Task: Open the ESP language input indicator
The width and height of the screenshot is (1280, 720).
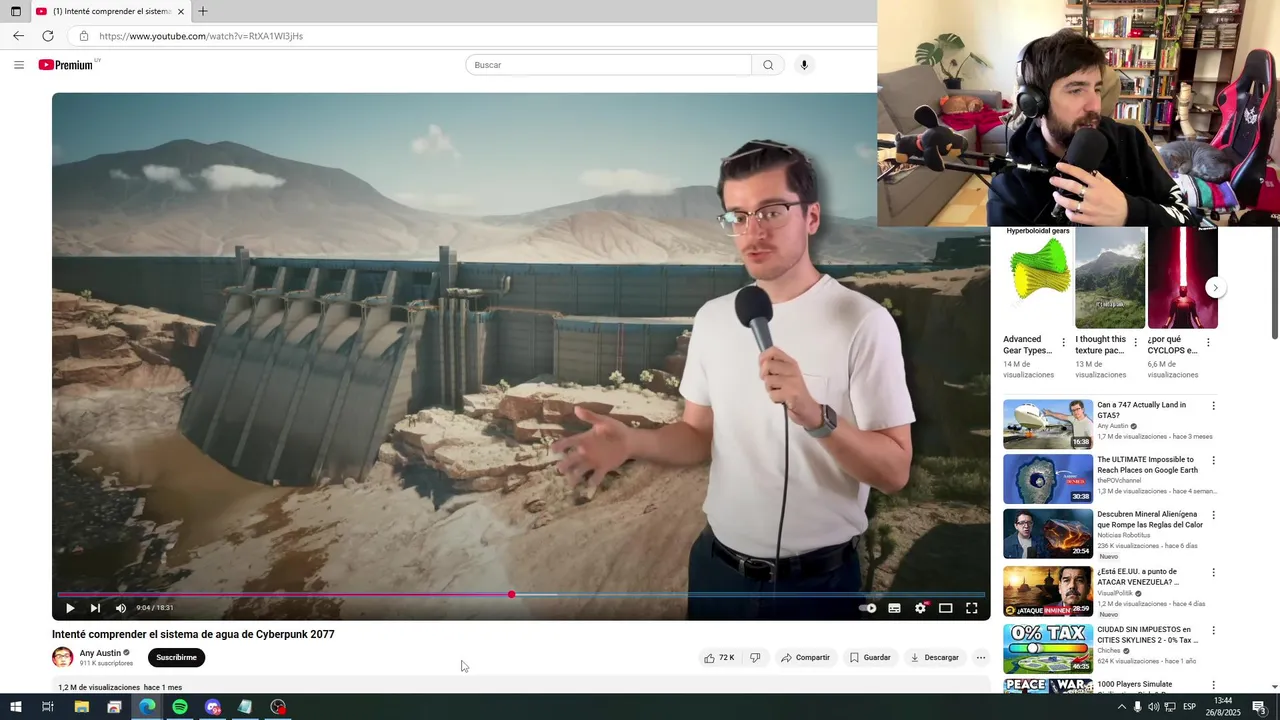Action: coord(1189,707)
